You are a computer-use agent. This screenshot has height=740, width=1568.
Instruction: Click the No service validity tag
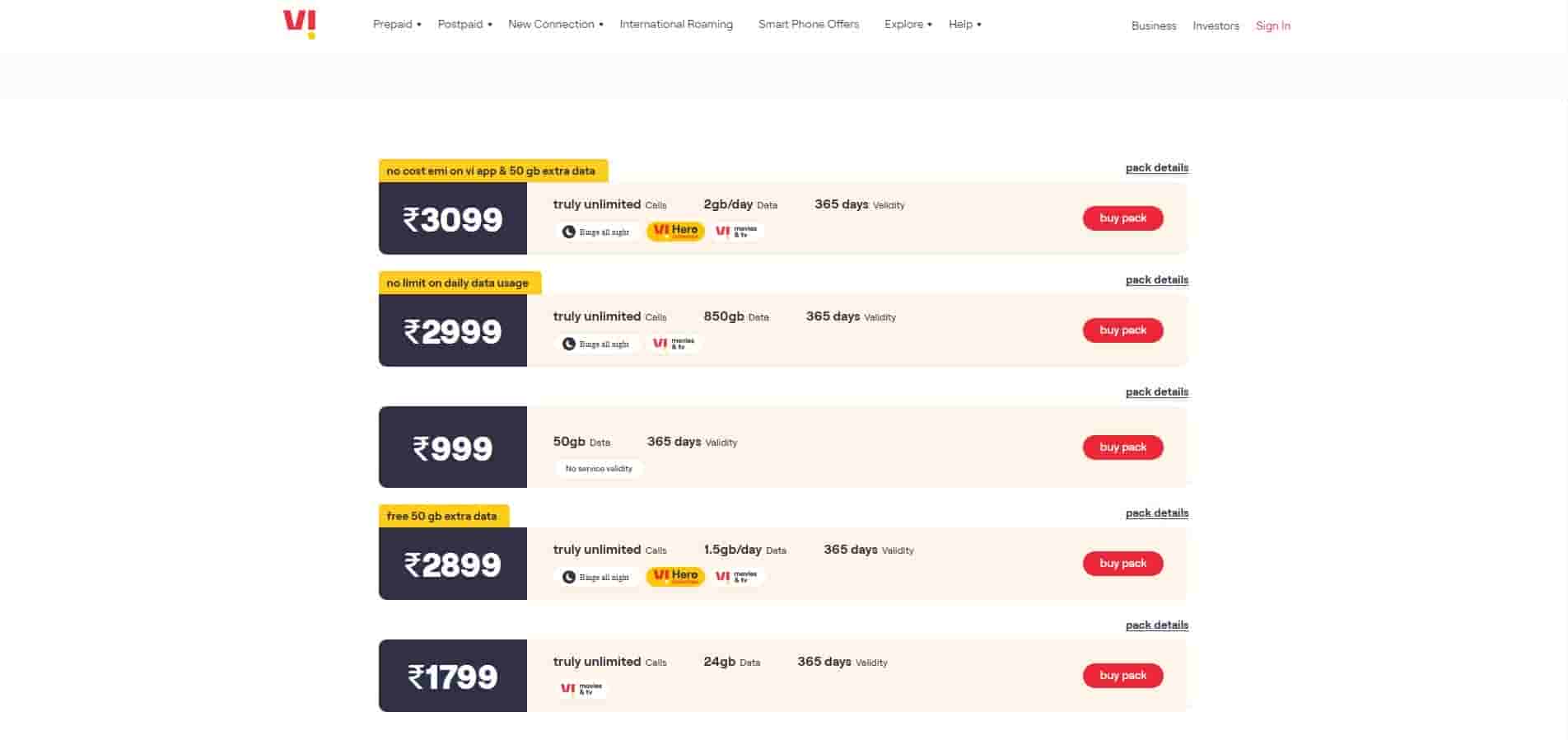click(599, 469)
